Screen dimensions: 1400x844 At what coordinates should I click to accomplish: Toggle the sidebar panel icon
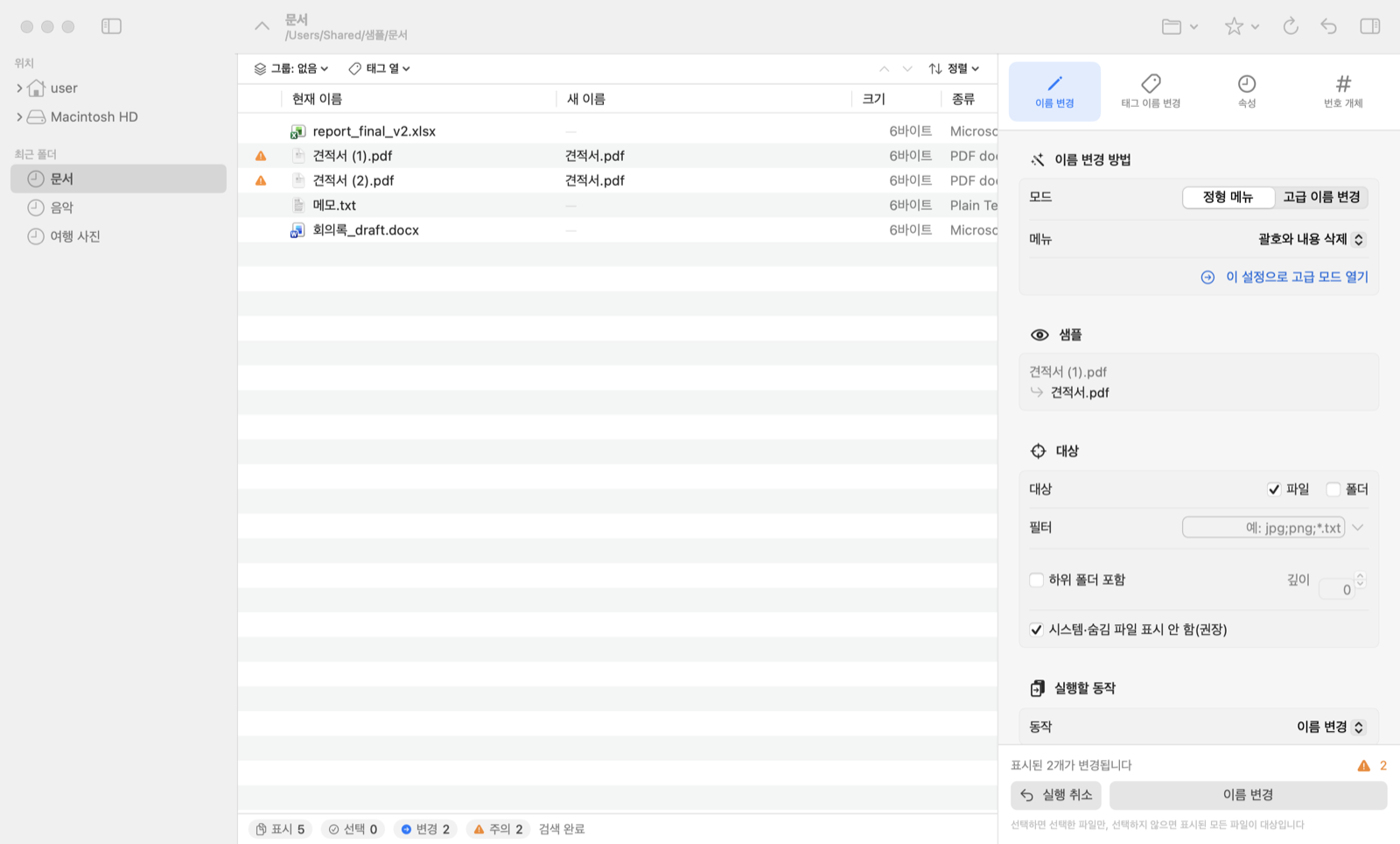click(x=111, y=26)
